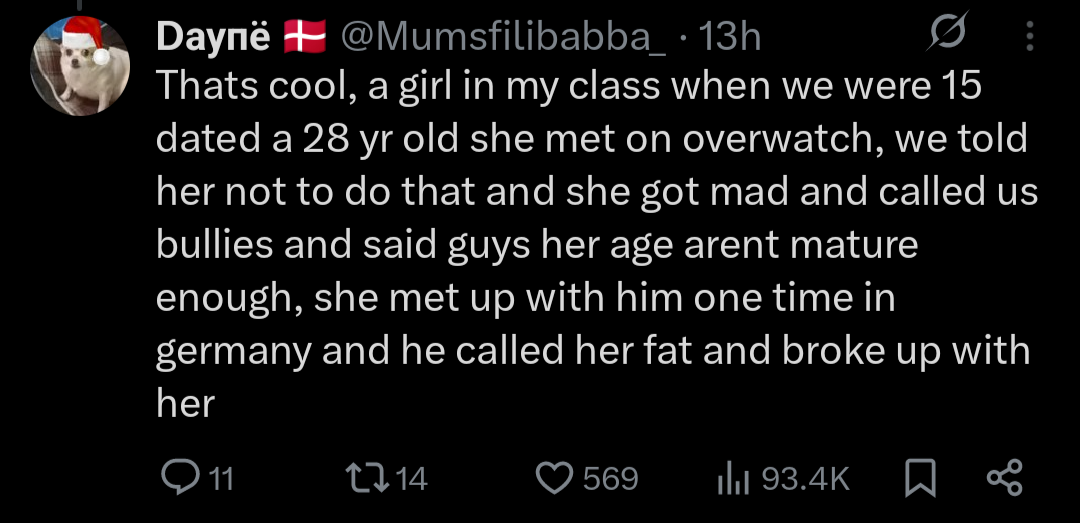Viewport: 1080px width, 523px height.
Task: Click the 14 reposts count
Action: point(411,479)
